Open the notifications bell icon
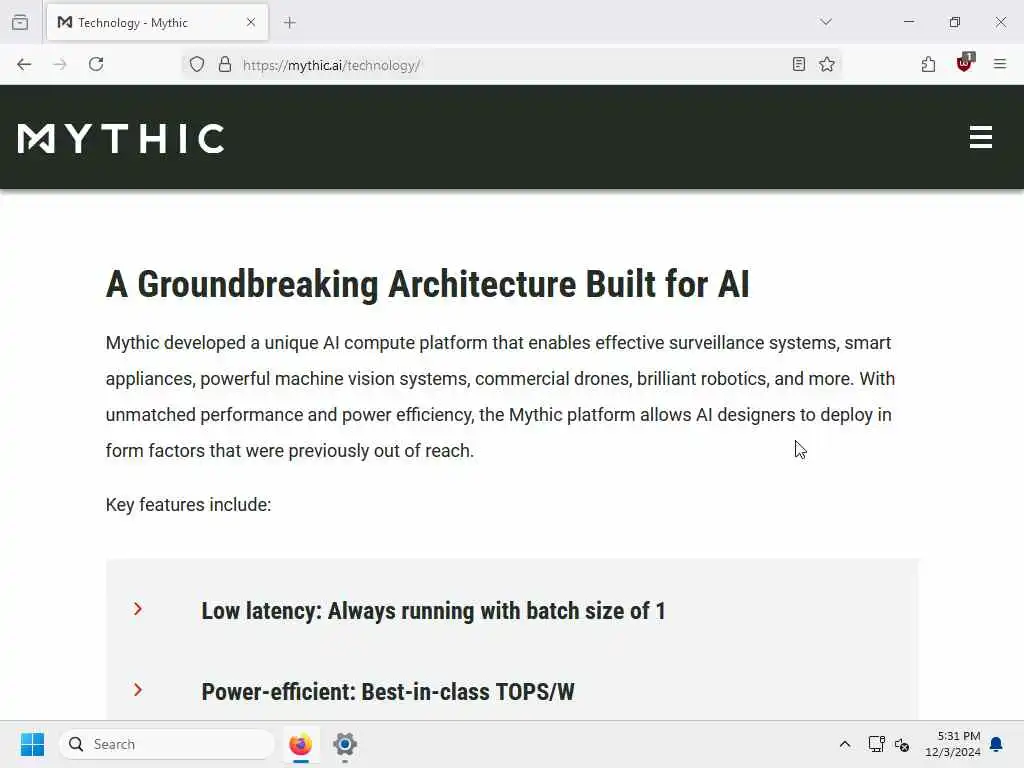 pos(997,744)
